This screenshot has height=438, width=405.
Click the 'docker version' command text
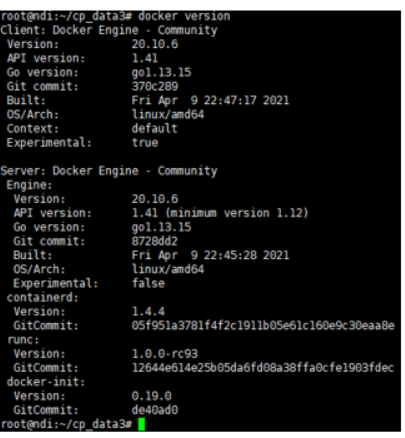[184, 16]
